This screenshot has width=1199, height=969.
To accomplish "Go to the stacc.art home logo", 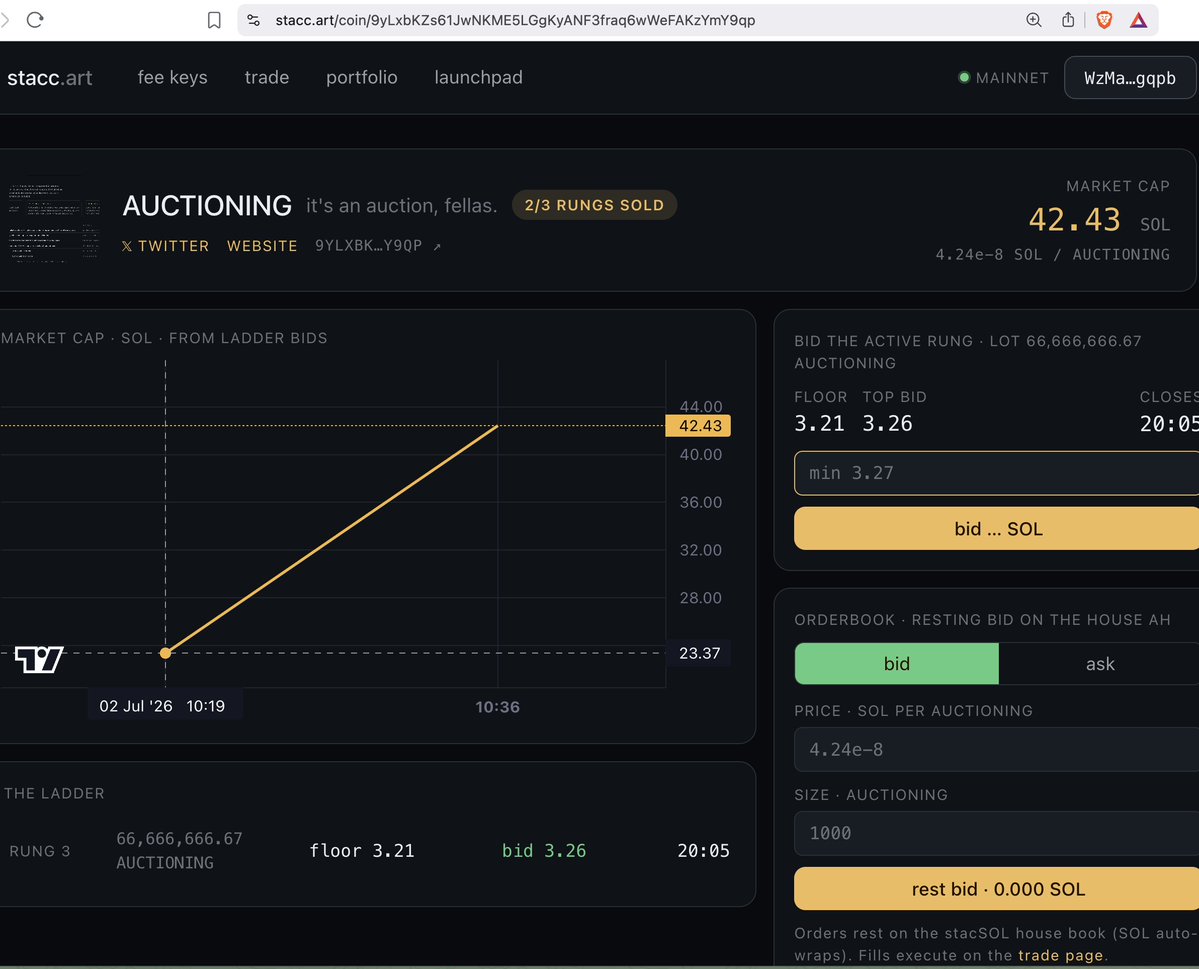I will pyautogui.click(x=50, y=78).
